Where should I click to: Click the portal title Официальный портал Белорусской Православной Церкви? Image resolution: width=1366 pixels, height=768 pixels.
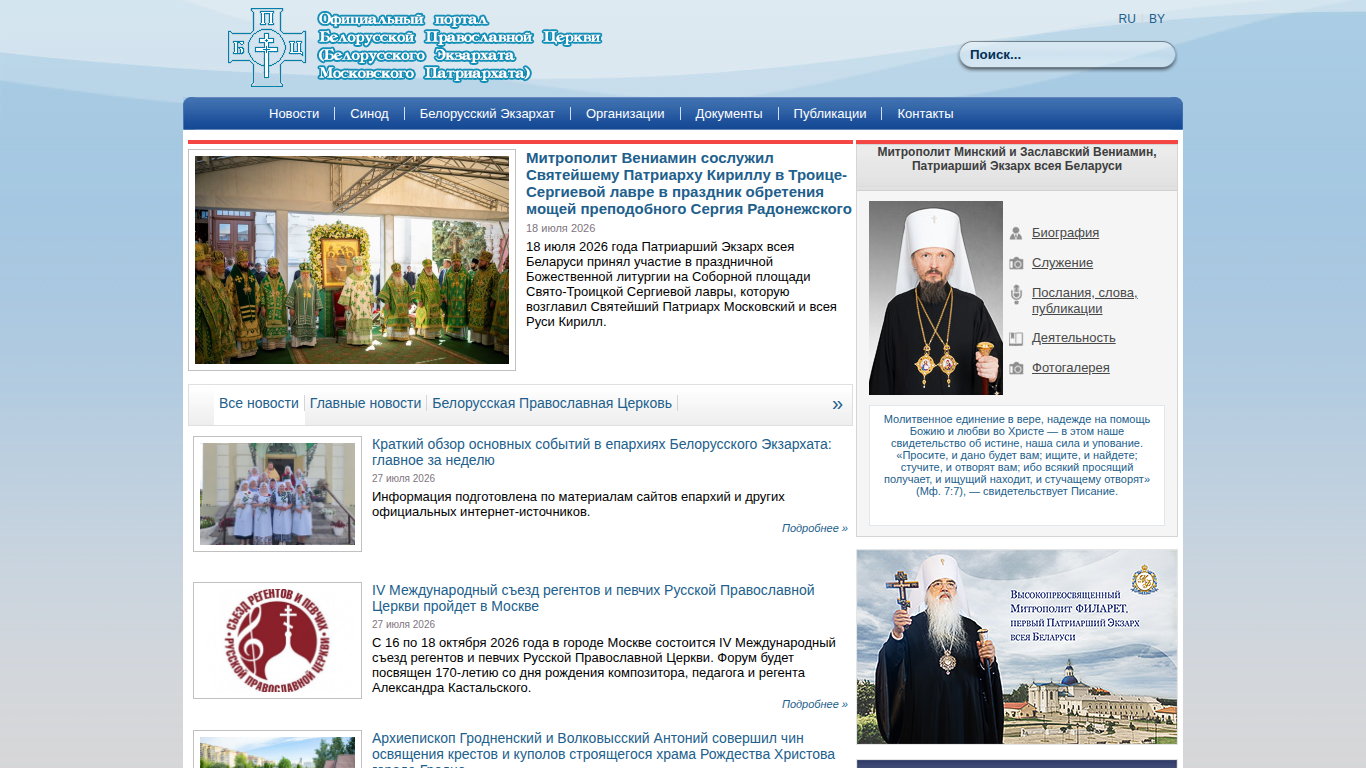coord(460,47)
